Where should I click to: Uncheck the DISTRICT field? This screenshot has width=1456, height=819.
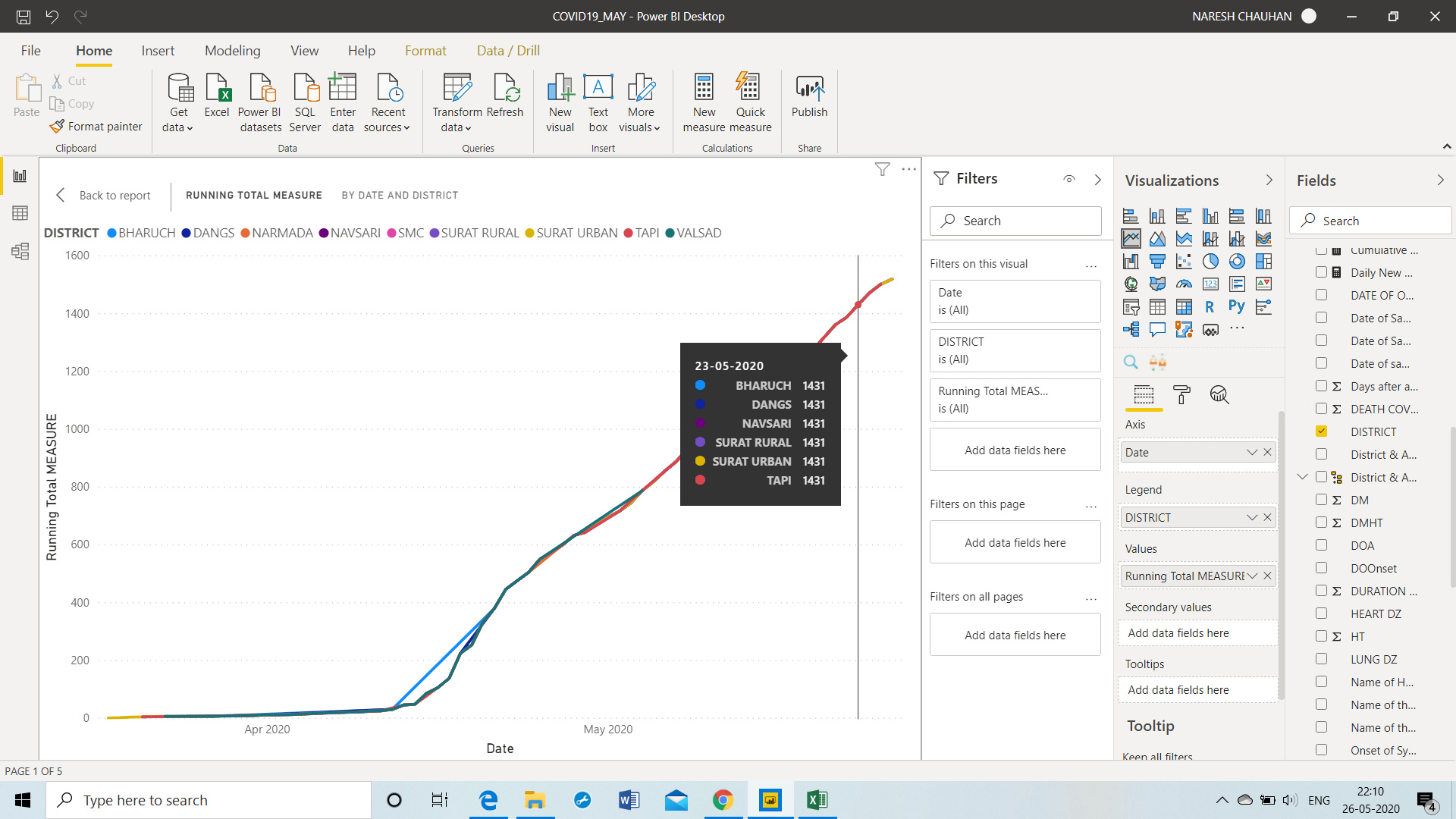[1322, 431]
